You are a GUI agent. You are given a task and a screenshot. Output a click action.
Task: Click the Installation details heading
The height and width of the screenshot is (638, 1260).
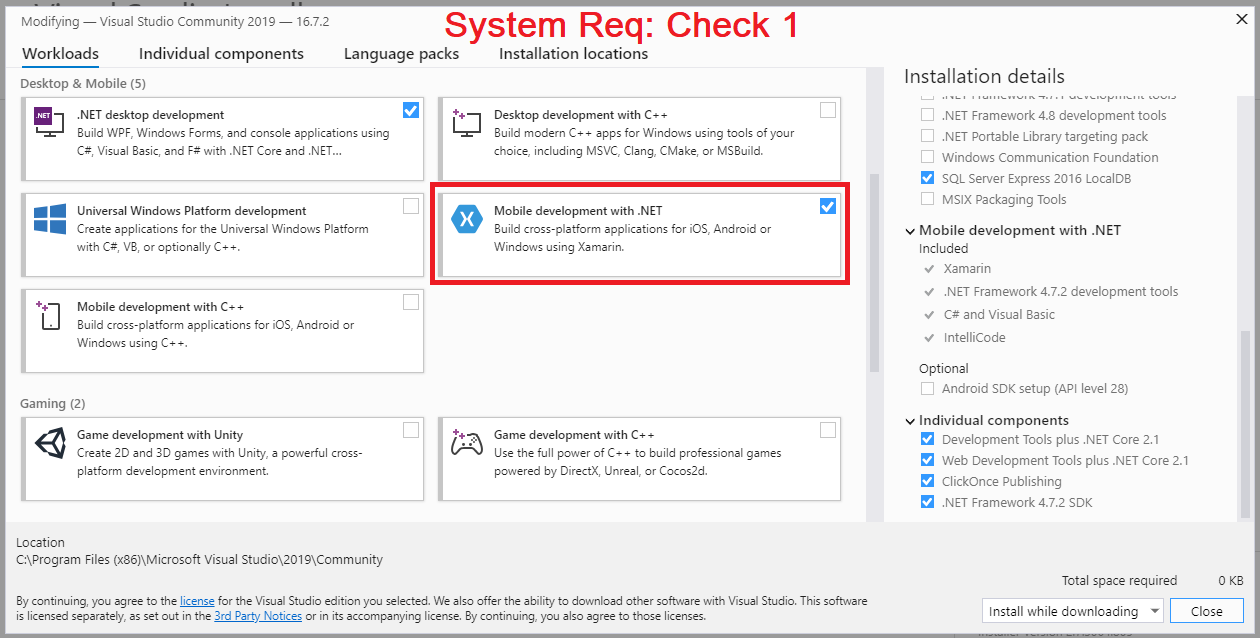(984, 76)
